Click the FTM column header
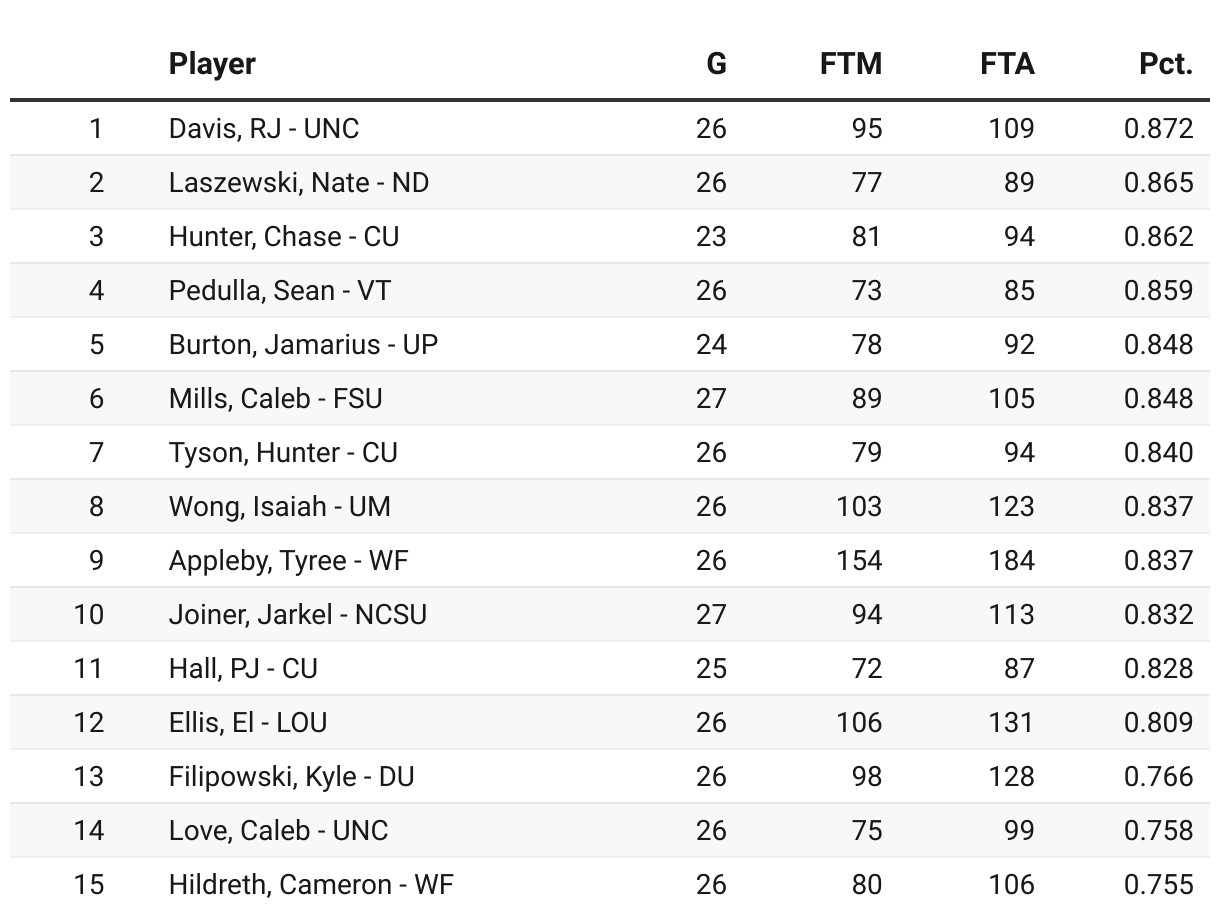The image size is (1220, 920). point(851,64)
